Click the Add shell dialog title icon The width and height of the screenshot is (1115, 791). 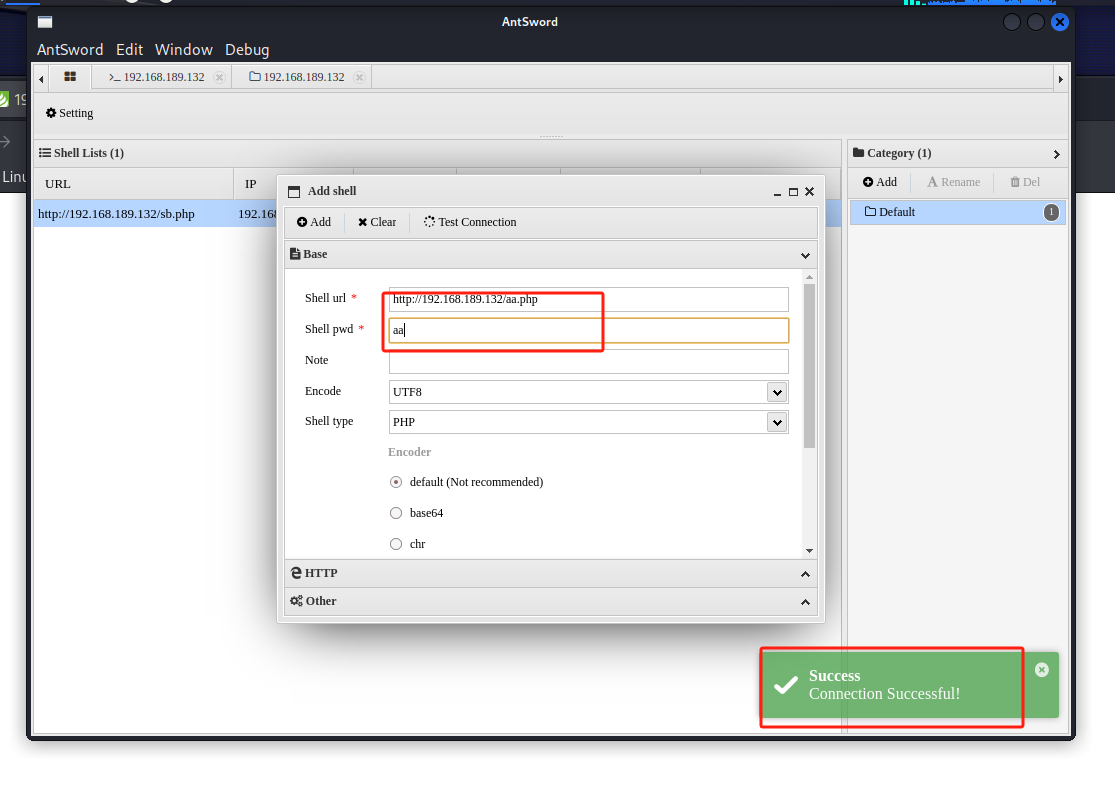coord(294,192)
